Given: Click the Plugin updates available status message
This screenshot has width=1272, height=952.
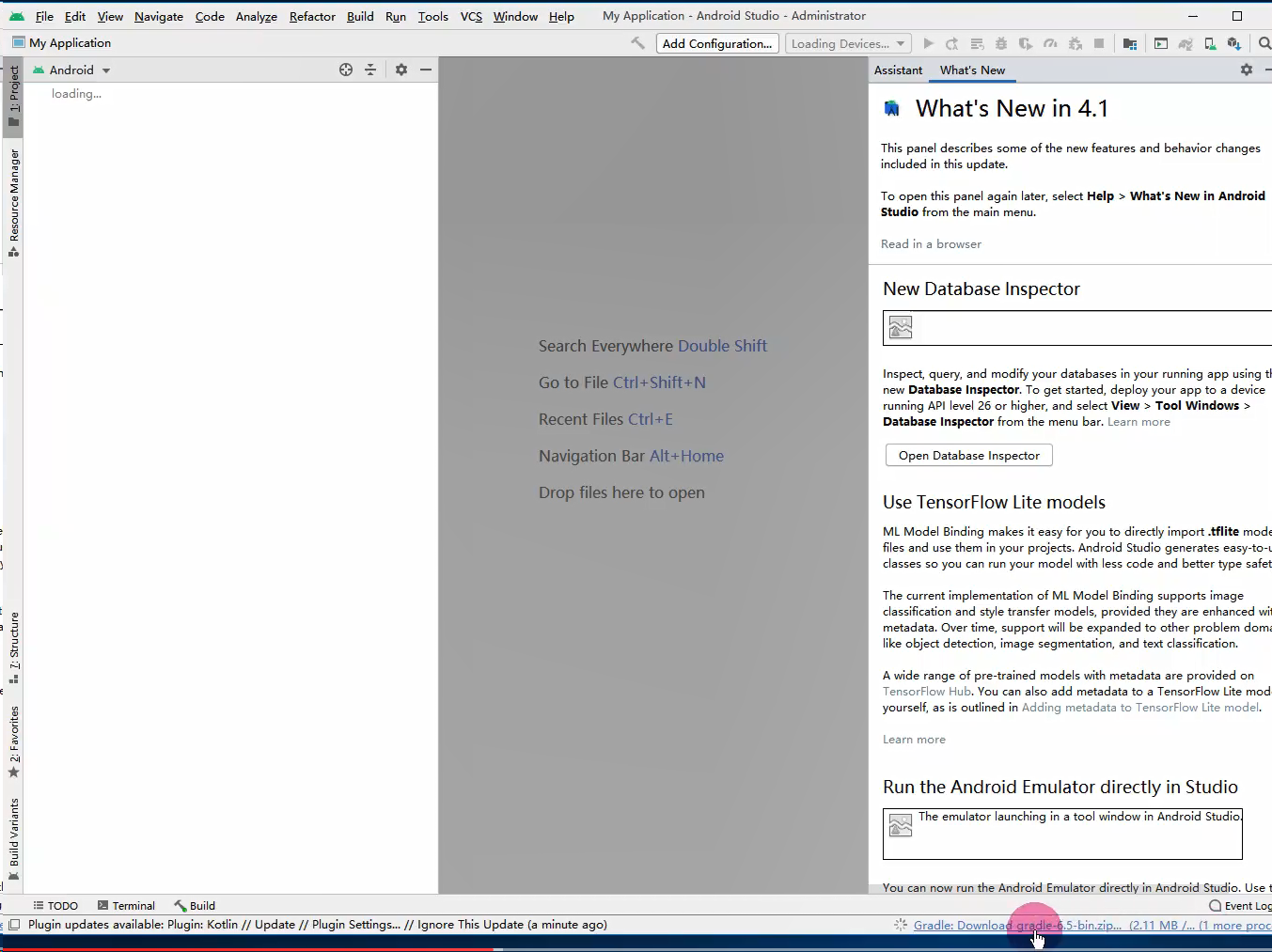Looking at the screenshot, I should [318, 925].
